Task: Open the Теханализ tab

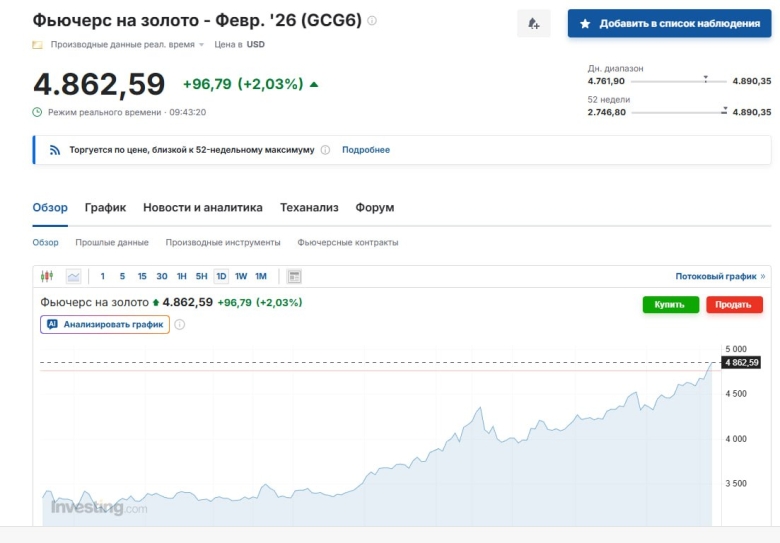Action: (x=309, y=207)
